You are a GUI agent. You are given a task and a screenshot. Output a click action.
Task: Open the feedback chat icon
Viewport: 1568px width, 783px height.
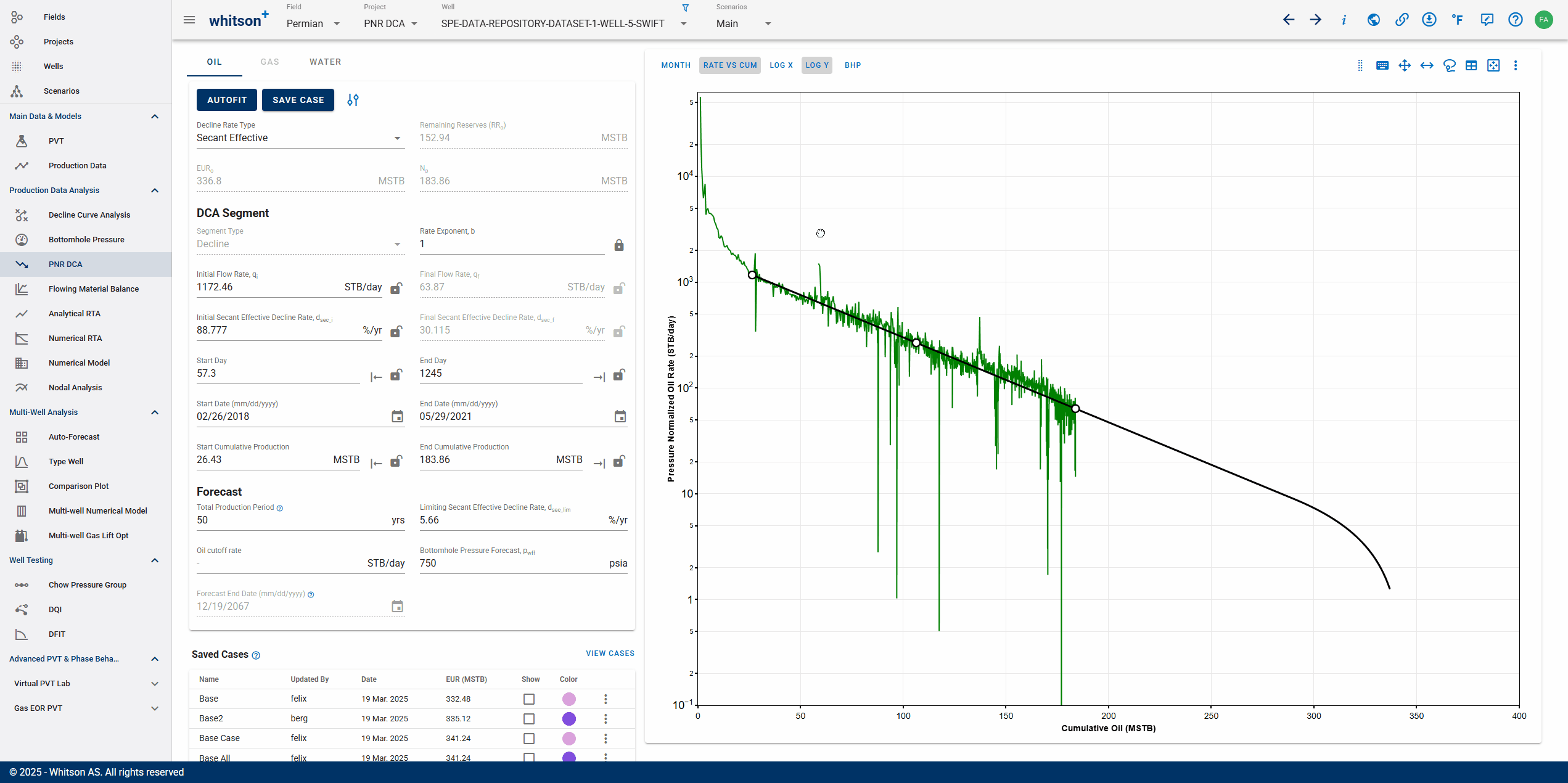tap(1487, 20)
